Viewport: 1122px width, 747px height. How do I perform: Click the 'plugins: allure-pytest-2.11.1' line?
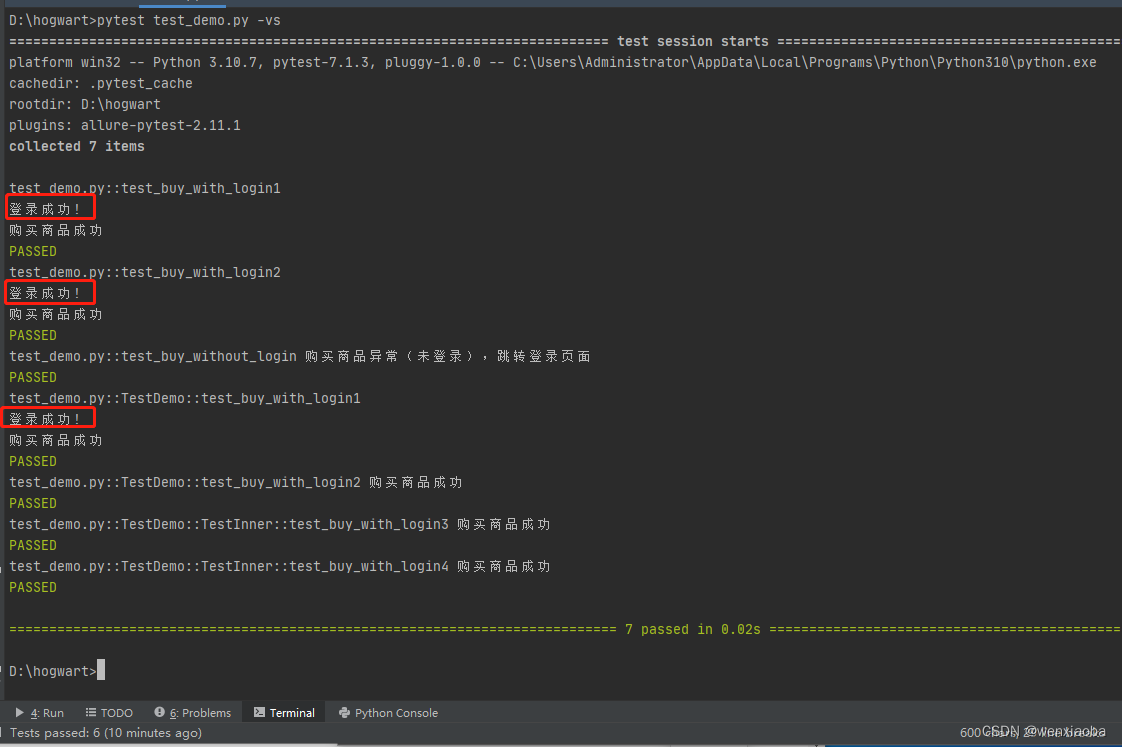point(125,125)
